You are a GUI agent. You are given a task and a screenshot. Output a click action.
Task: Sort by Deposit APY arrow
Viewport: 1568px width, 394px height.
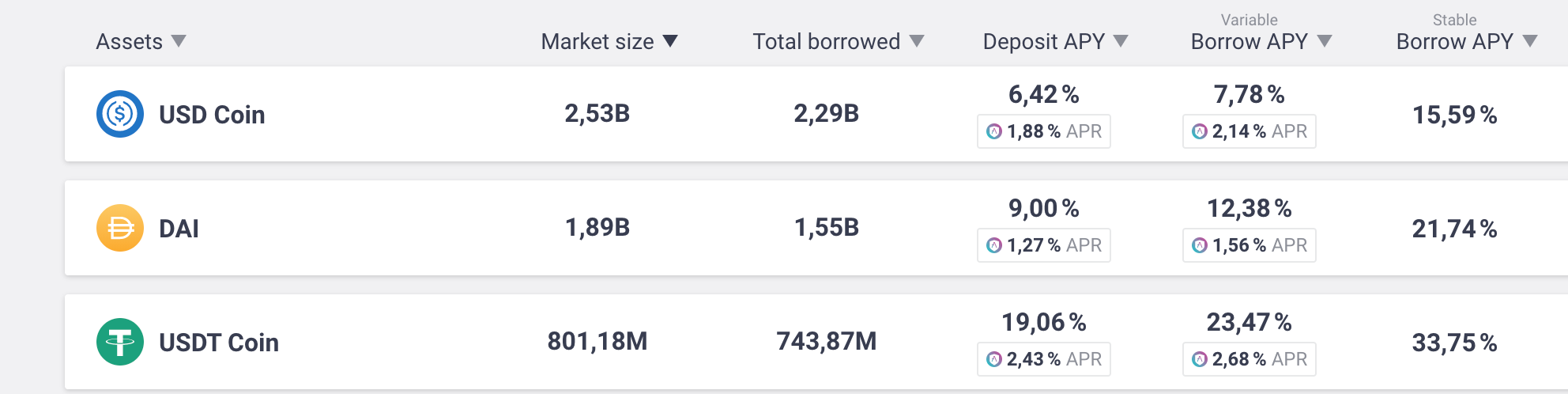click(x=1121, y=41)
